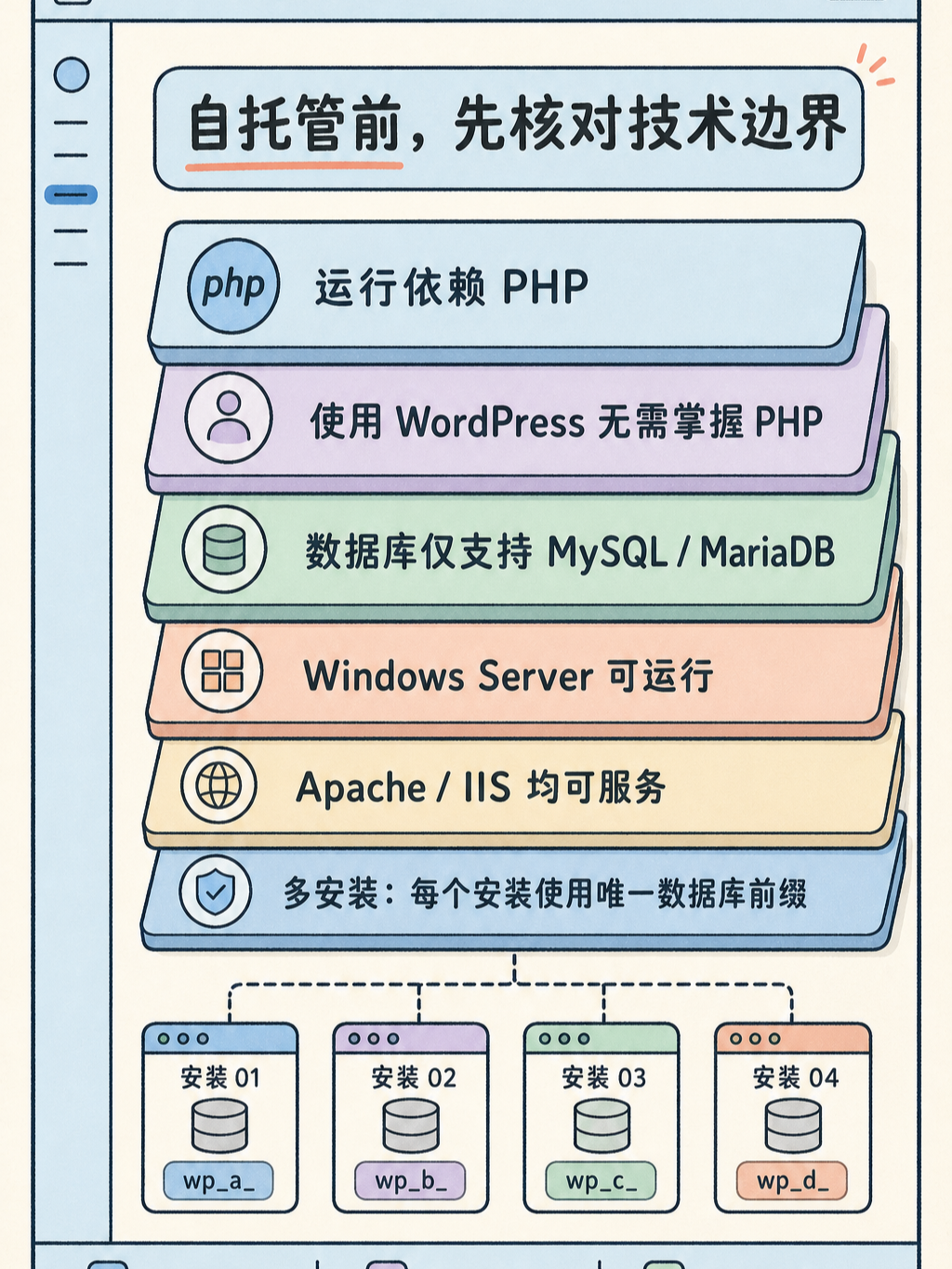
Task: Click the orange title bar of 安装 04 window
Action: tap(793, 1038)
